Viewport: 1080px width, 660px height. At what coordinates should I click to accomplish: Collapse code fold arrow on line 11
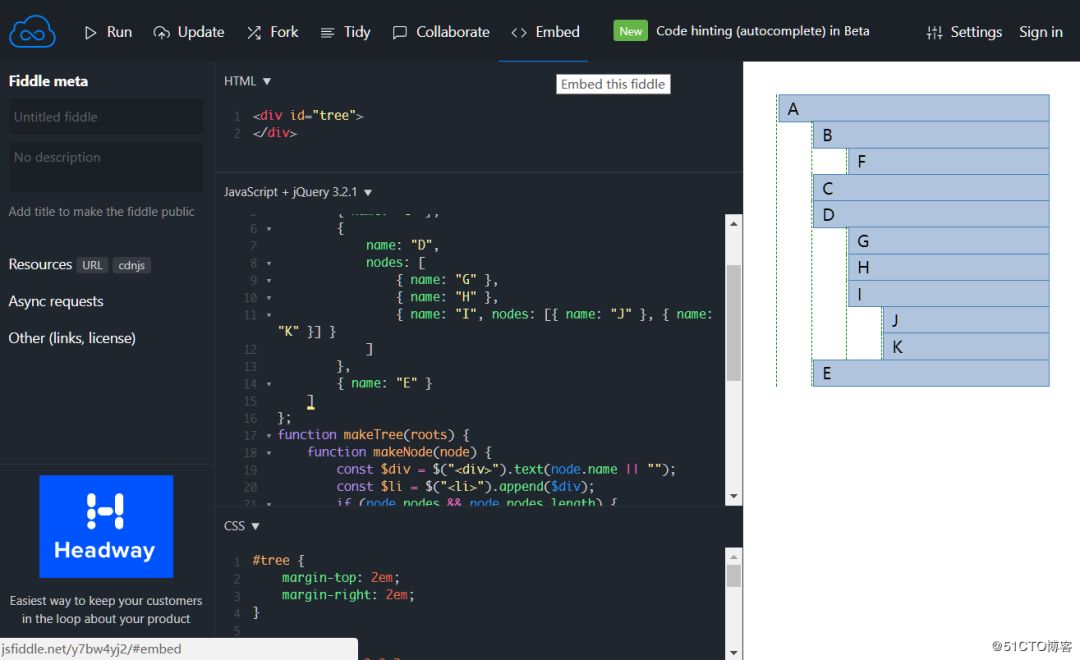click(269, 315)
